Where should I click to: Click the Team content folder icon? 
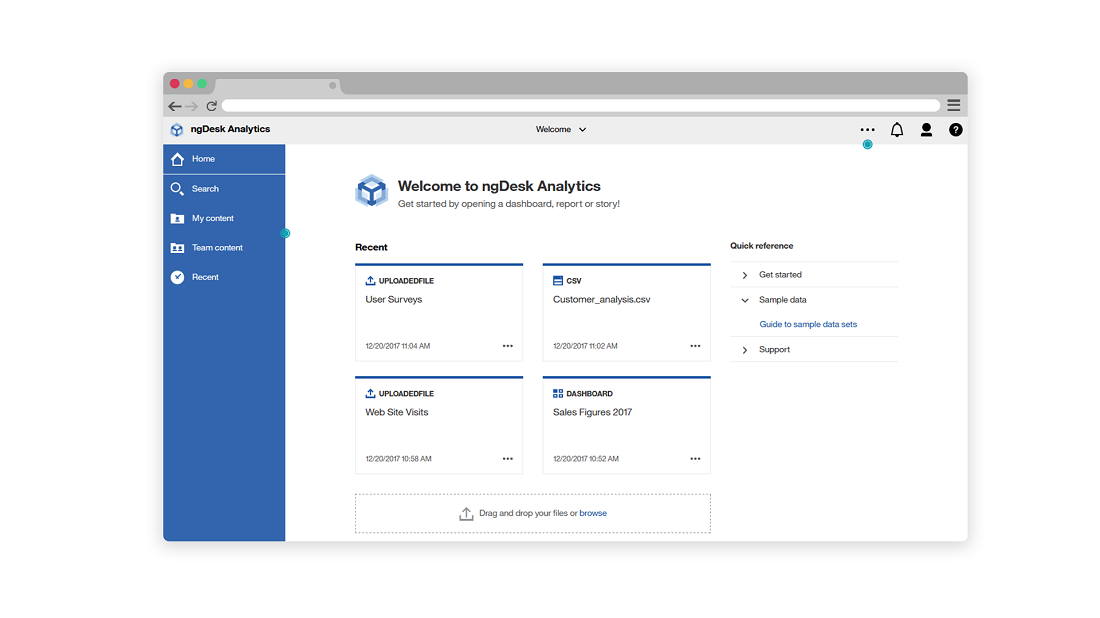coord(177,248)
